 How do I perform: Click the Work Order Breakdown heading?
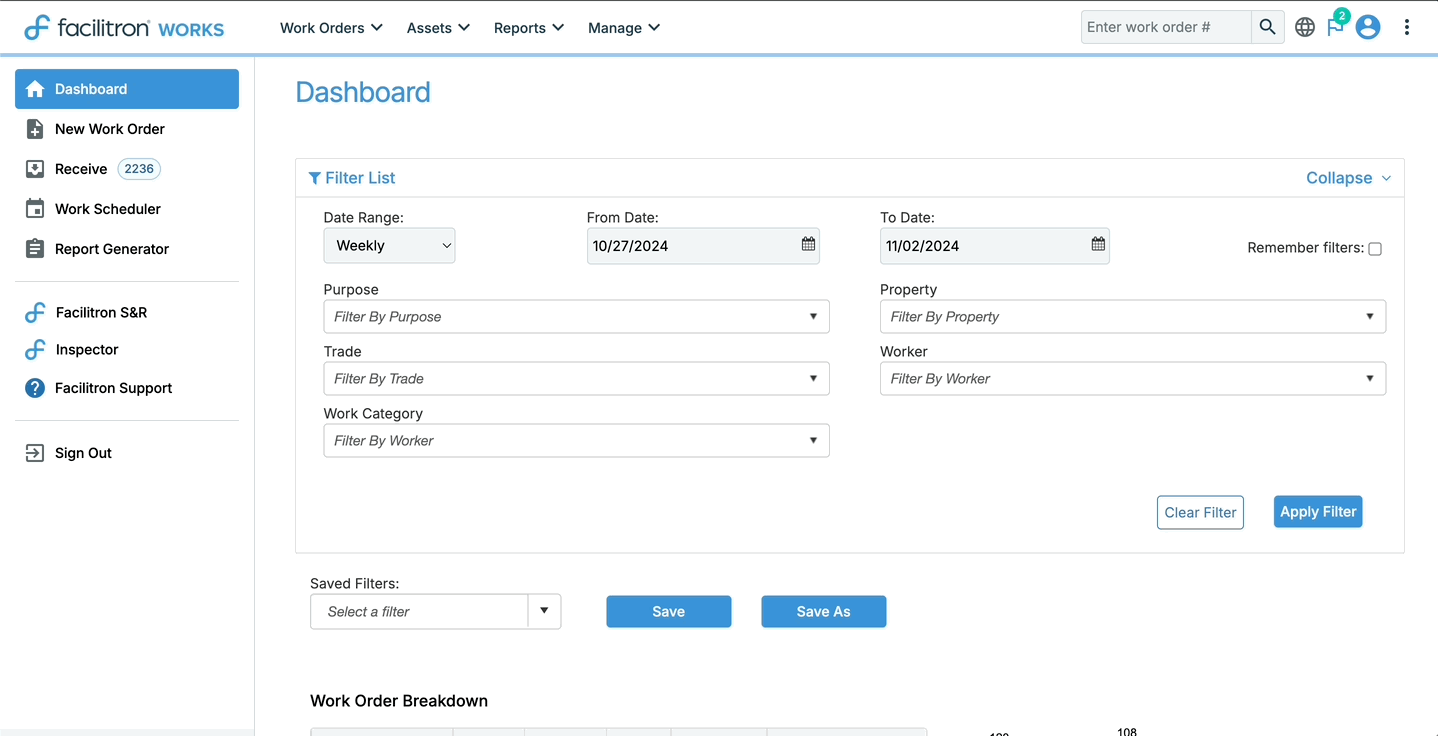coord(399,701)
